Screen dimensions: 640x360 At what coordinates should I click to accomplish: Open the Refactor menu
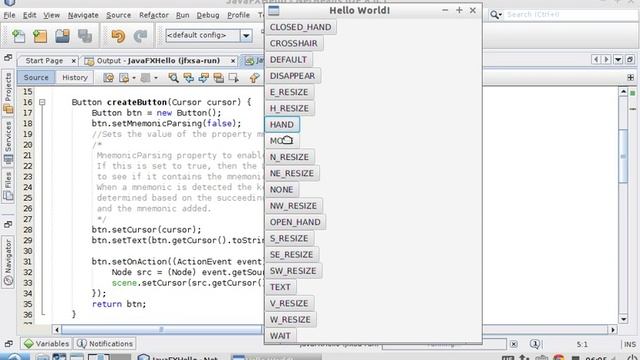pyautogui.click(x=153, y=15)
